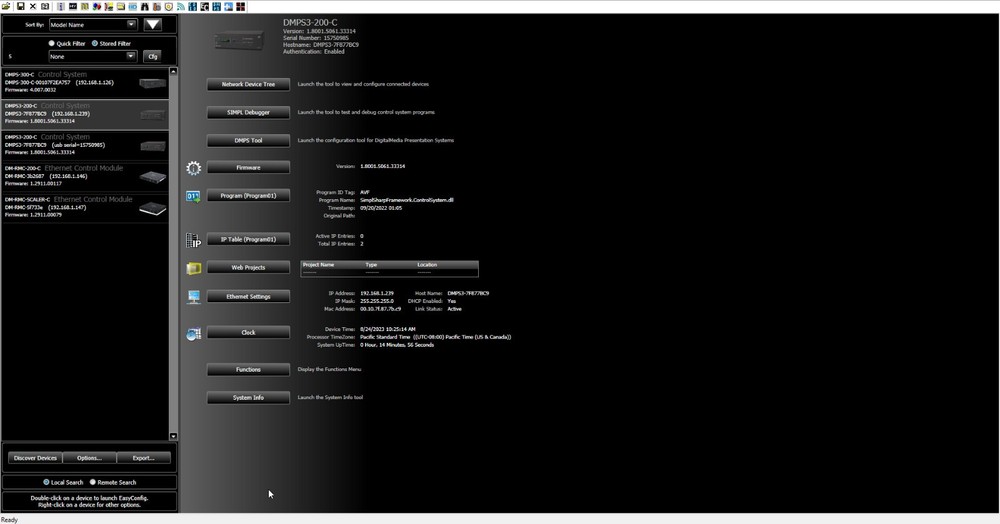Open the SIMPL Debugger
The width and height of the screenshot is (1000, 524).
(248, 112)
